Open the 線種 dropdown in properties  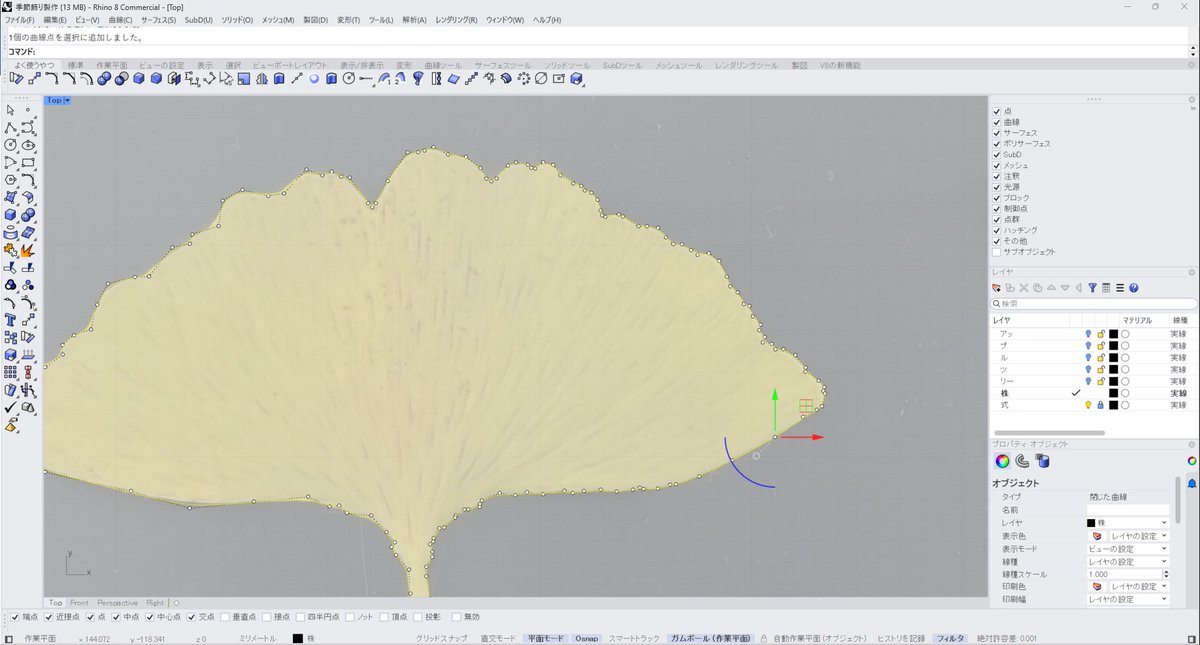1128,562
